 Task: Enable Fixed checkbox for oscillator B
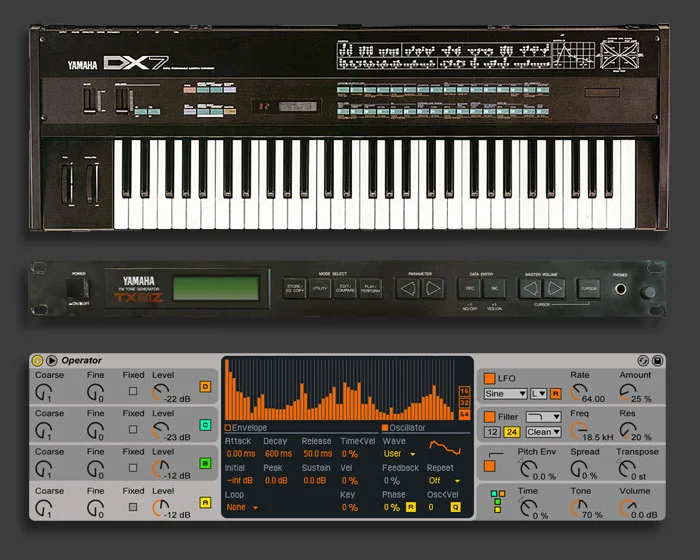tap(133, 468)
